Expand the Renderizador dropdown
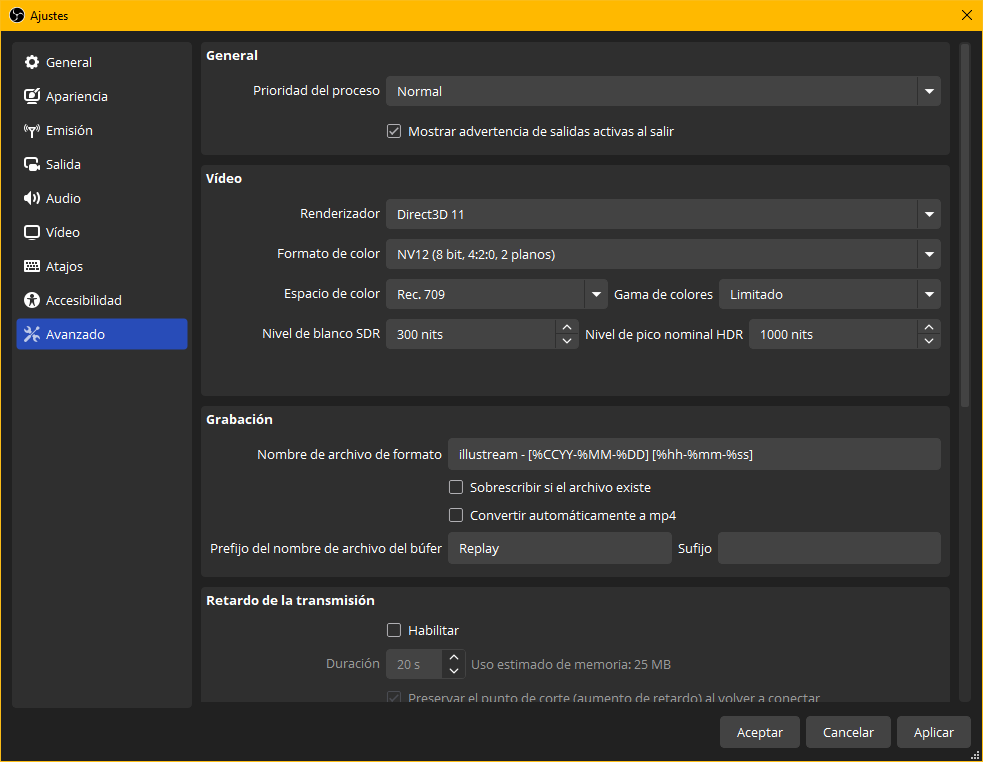 click(x=663, y=214)
